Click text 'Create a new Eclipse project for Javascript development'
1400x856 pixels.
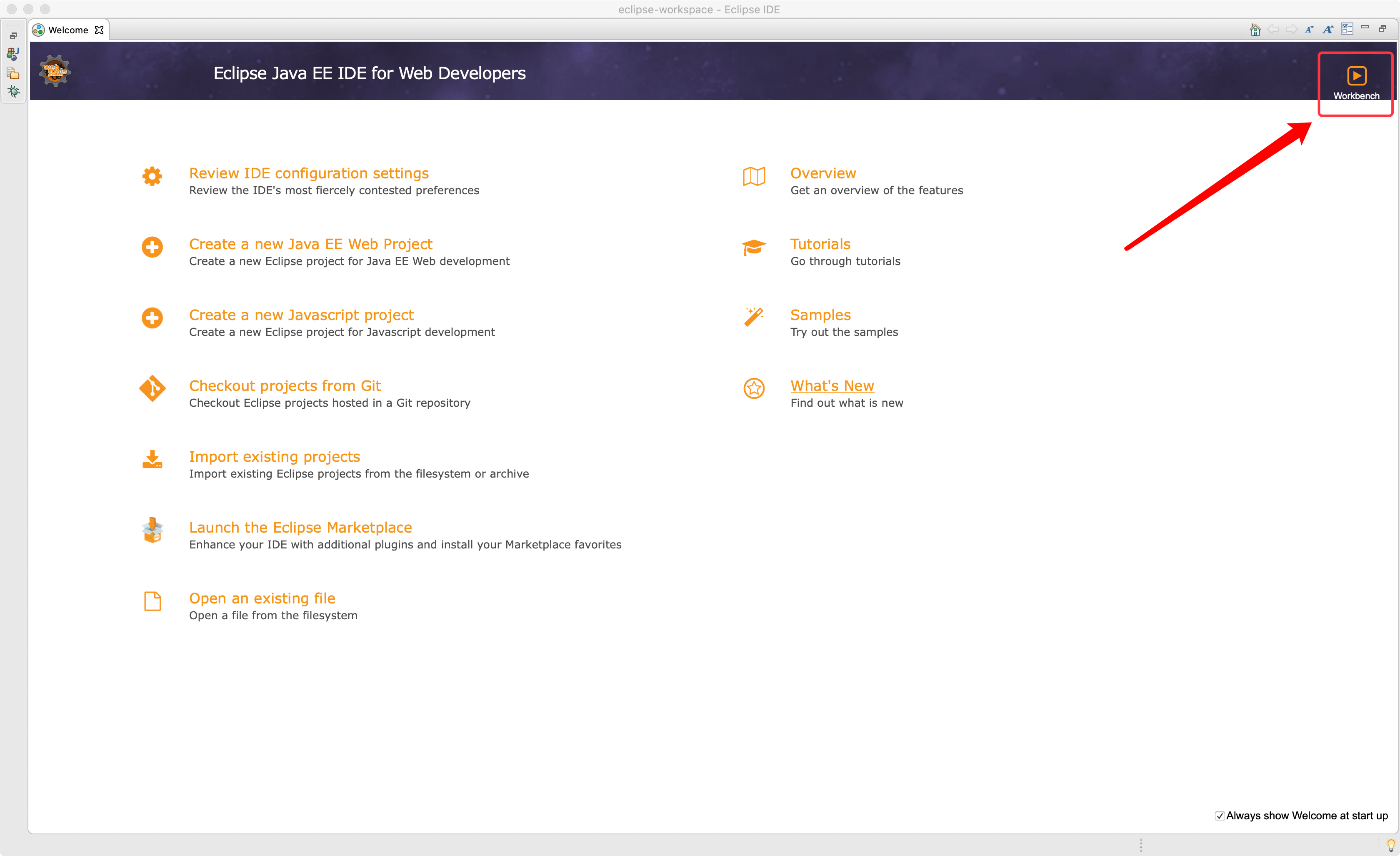(x=342, y=333)
